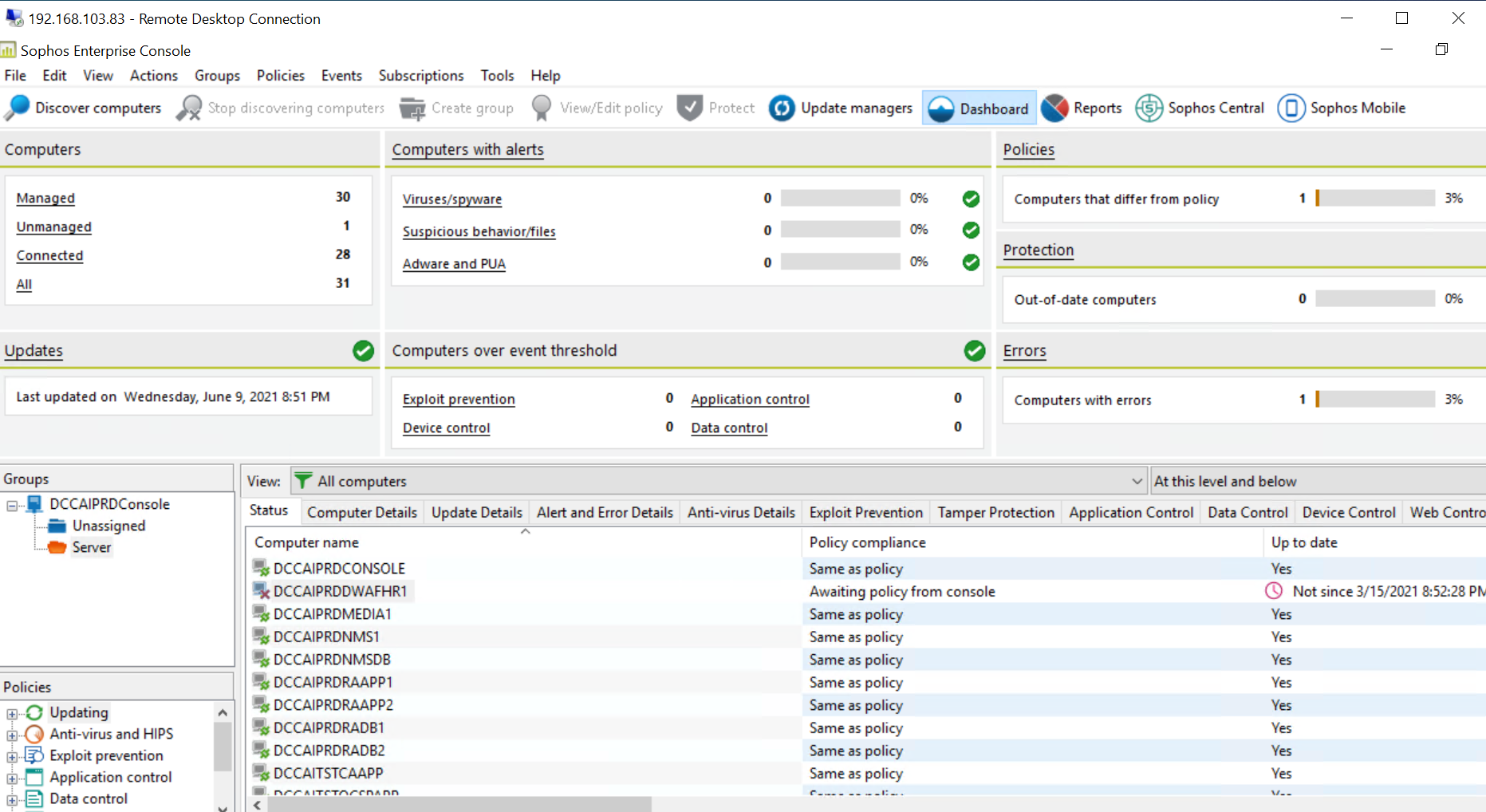Click green check icon in Updates header
The image size is (1486, 812).
coord(363,350)
